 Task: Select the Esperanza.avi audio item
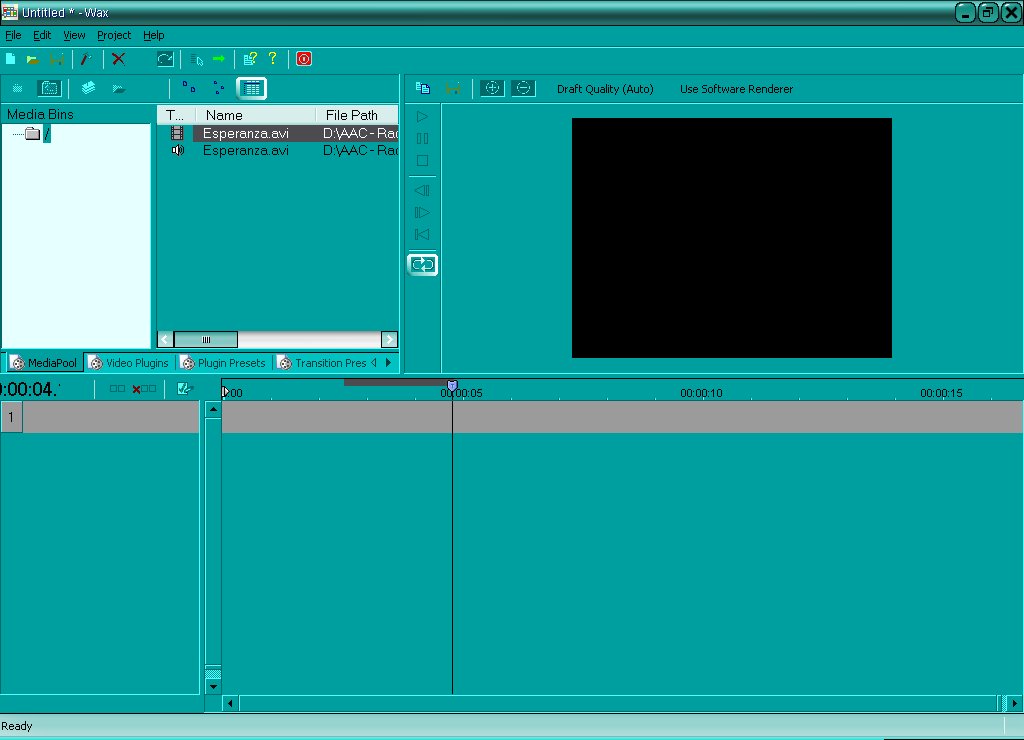pos(246,150)
